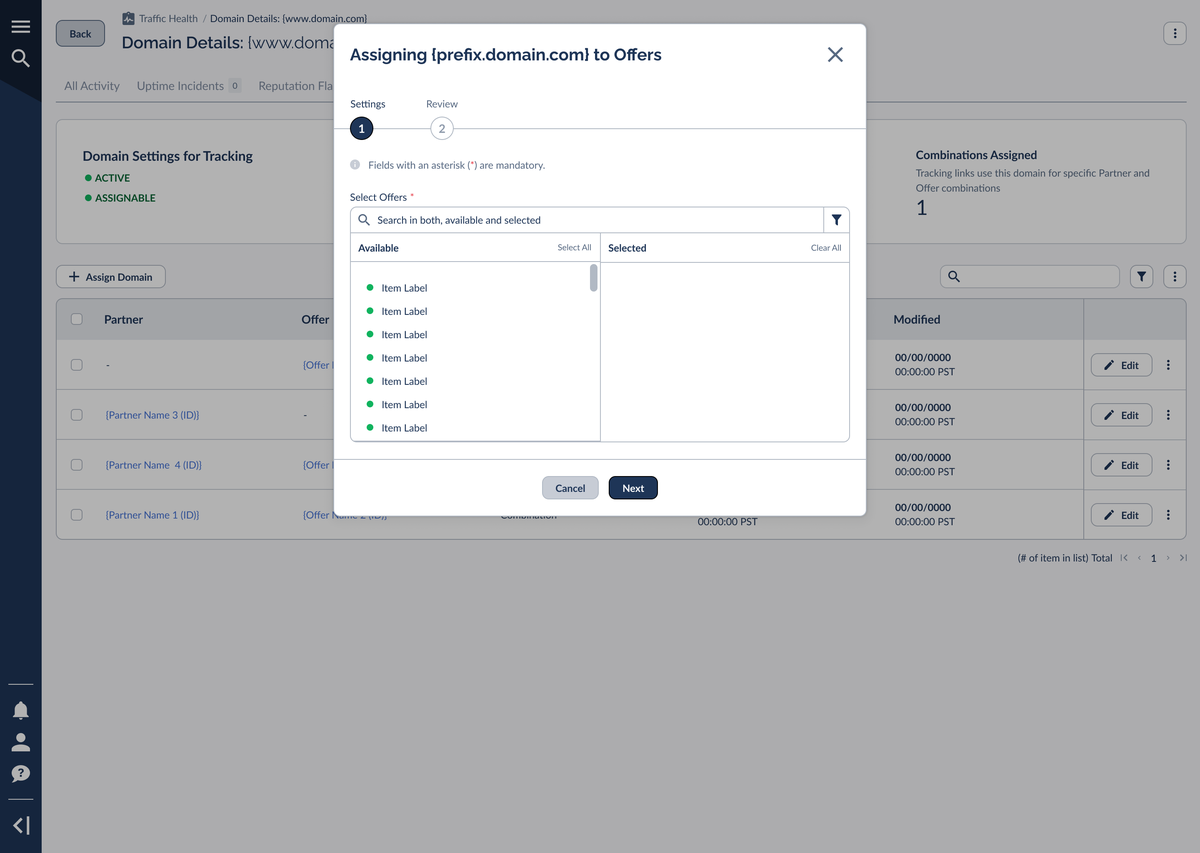Switch to Uptime Incidents tab
The image size is (1200, 853).
(189, 86)
